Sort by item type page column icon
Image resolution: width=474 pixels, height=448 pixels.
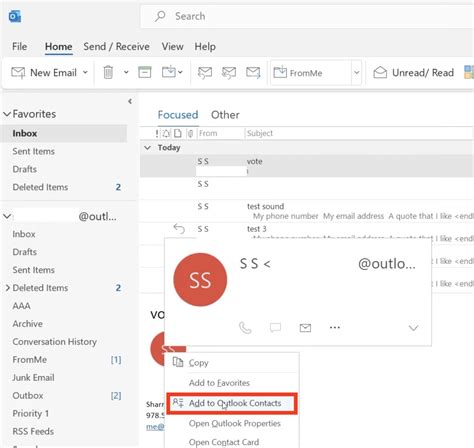(x=178, y=133)
